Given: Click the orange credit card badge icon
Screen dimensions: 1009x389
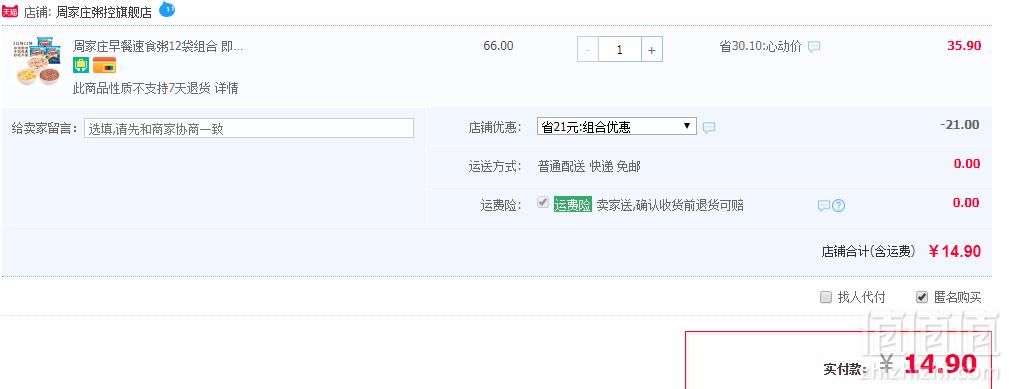Looking at the screenshot, I should coord(104,65).
